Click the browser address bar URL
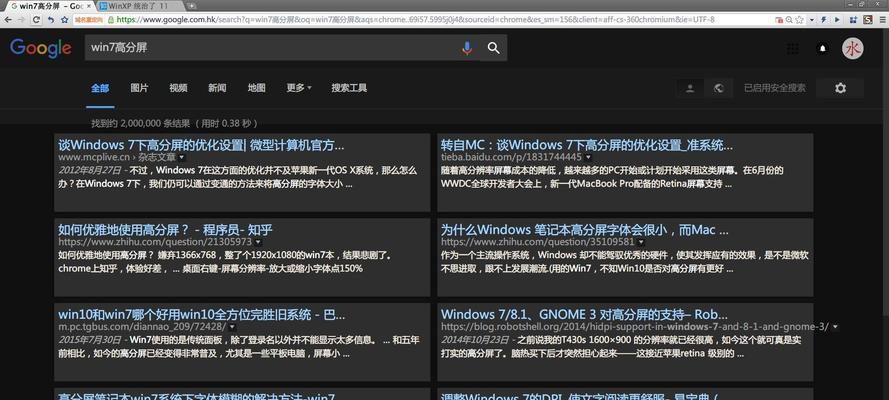Image resolution: width=889 pixels, height=400 pixels. point(416,19)
